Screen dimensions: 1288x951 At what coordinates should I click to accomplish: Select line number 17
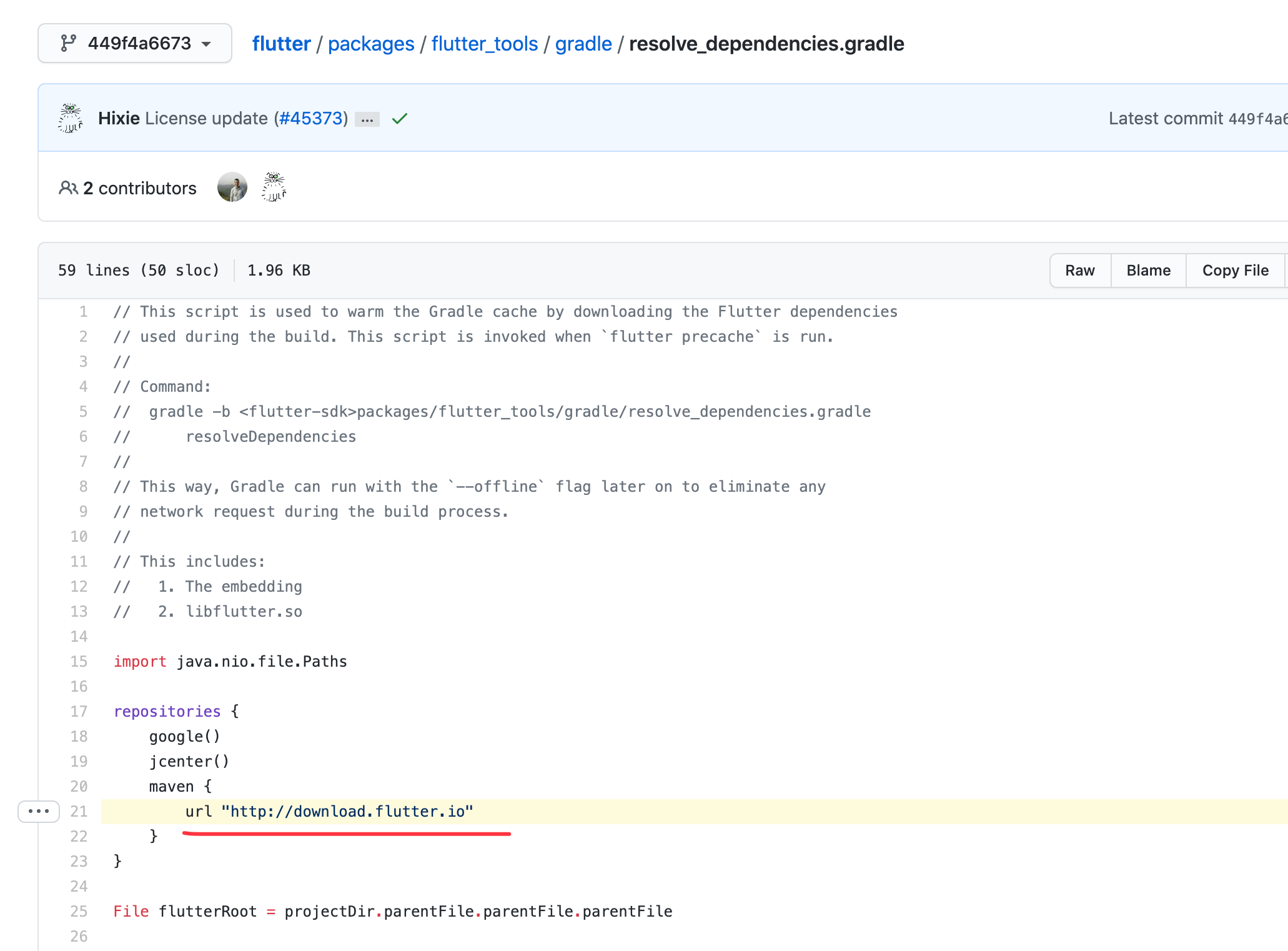click(79, 712)
